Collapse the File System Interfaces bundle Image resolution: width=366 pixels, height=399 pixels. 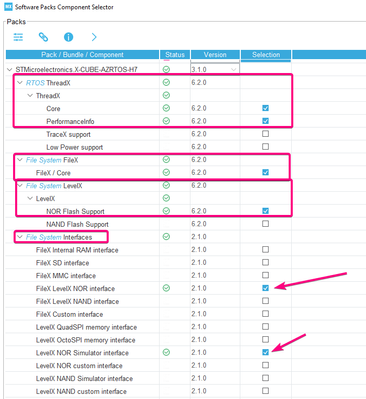point(20,237)
